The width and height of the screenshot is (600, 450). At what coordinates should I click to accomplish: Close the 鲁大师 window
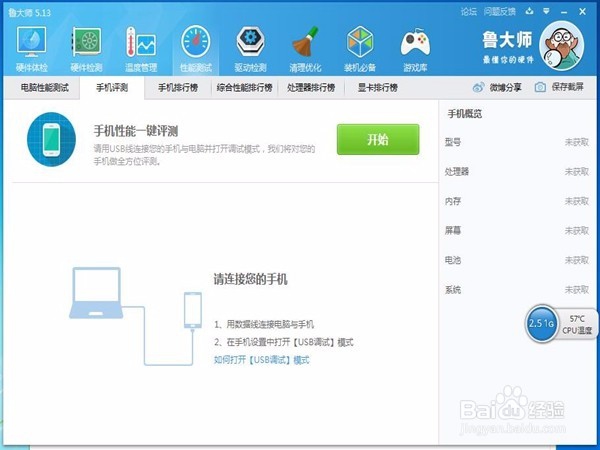tap(582, 12)
